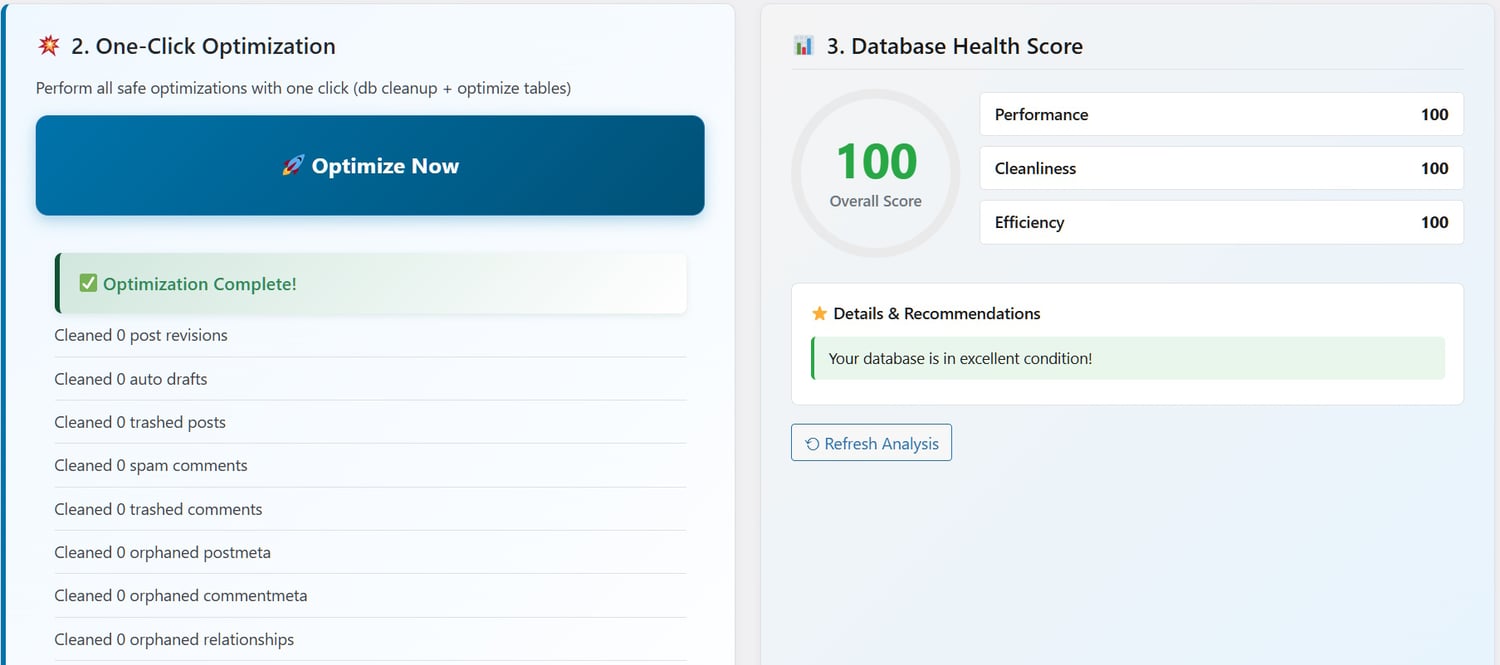
Task: Click the 'Cleaned 0 auto drafts' result
Action: 131,380
